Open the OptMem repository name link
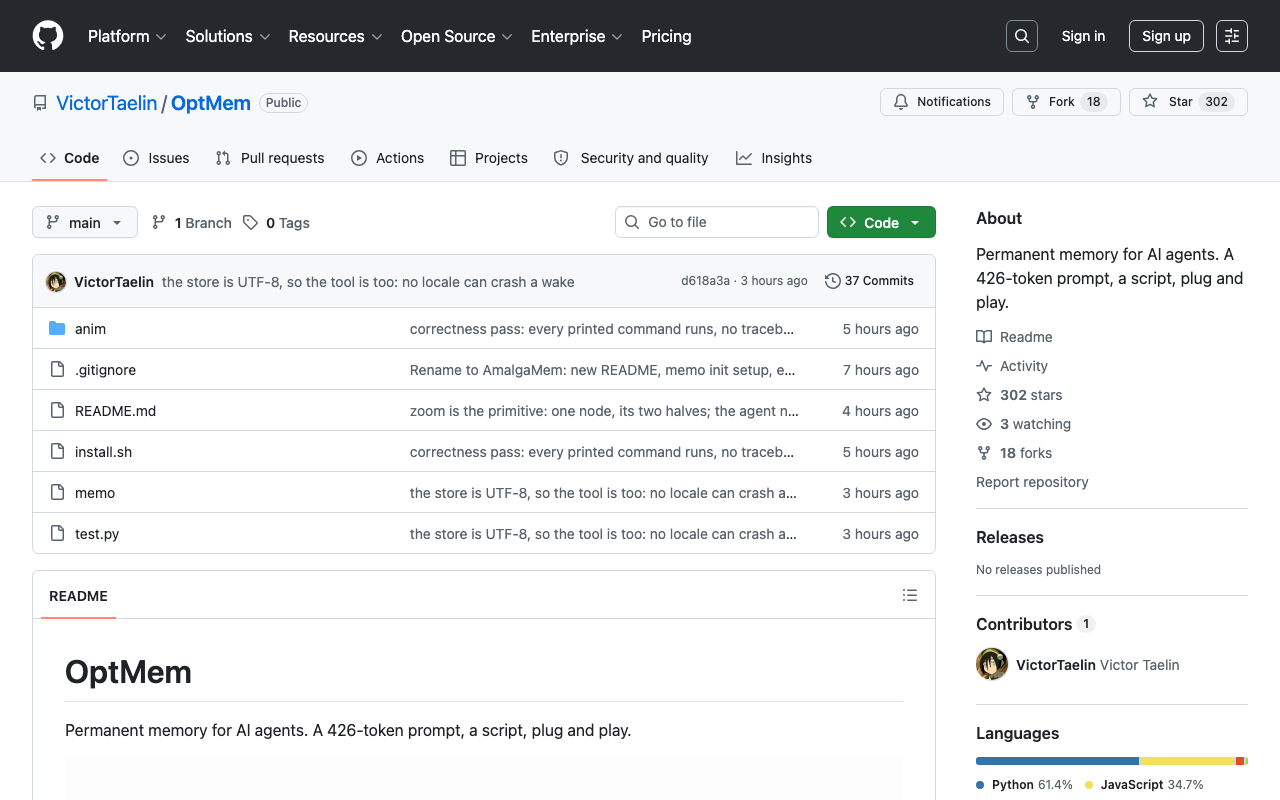Image resolution: width=1280 pixels, height=800 pixels. [x=211, y=103]
